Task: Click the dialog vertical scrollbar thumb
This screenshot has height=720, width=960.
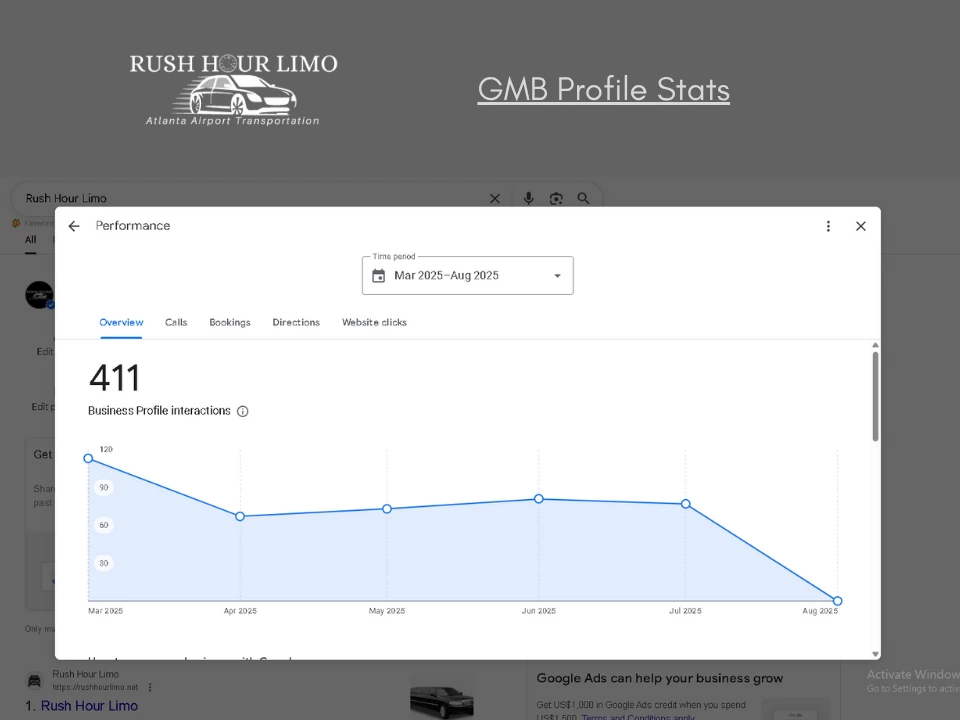Action: coord(876,396)
